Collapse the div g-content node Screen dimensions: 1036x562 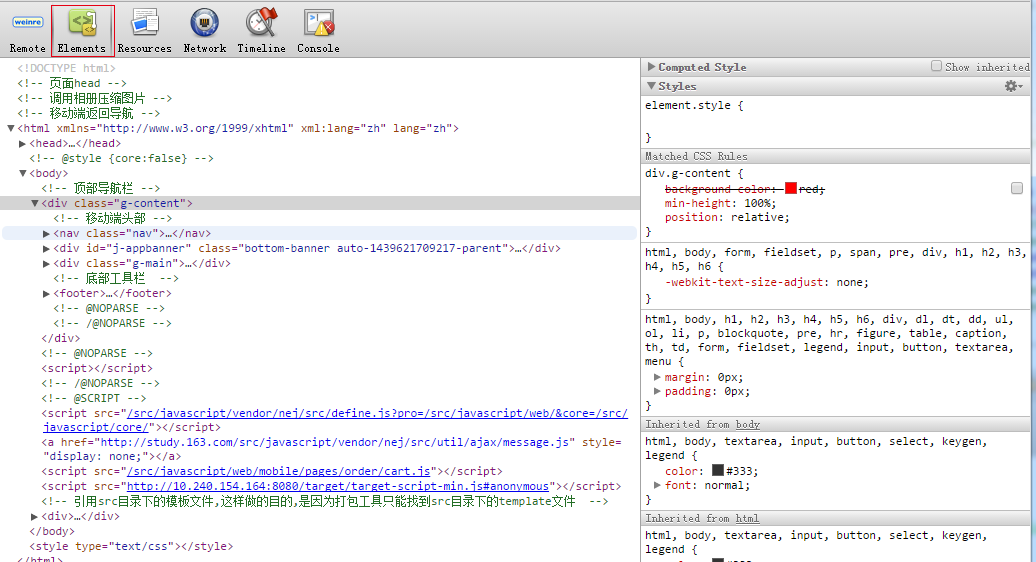coord(34,203)
